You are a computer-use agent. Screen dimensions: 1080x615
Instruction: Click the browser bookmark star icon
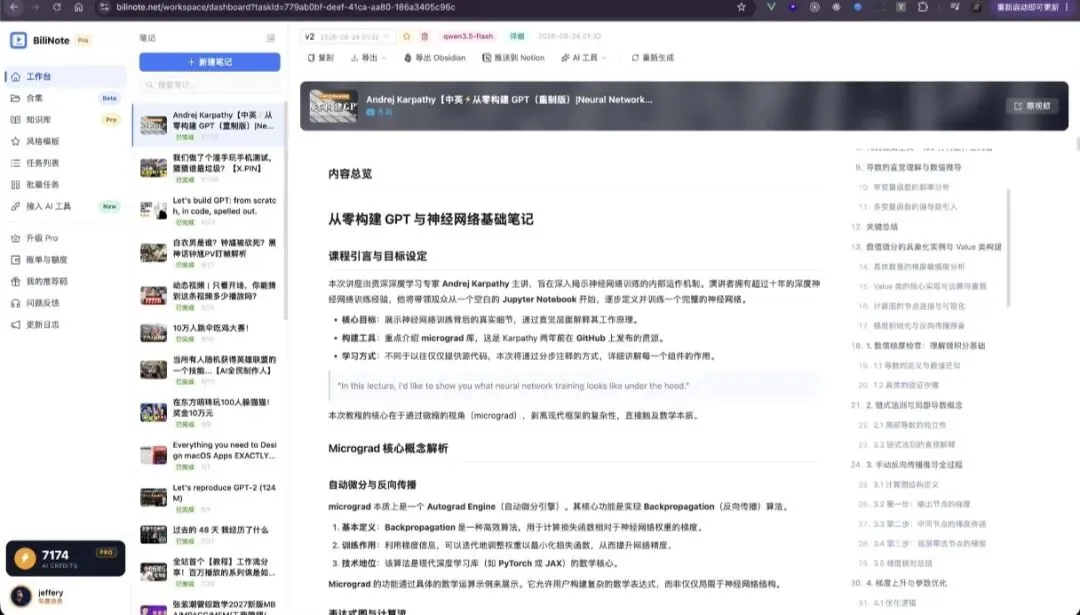(741, 7)
